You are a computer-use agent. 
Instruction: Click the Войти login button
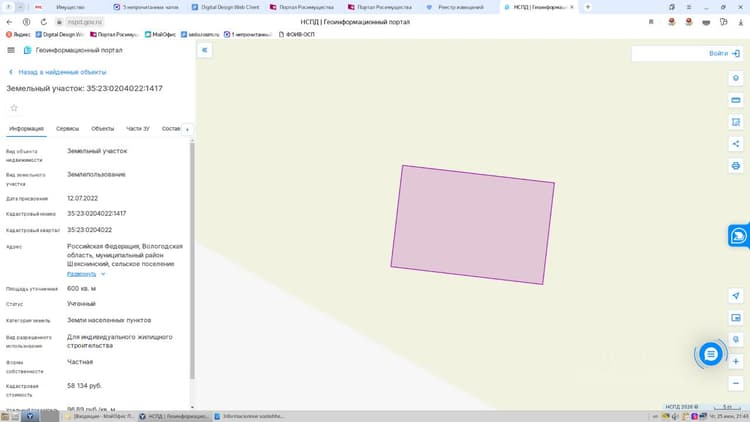(724, 54)
